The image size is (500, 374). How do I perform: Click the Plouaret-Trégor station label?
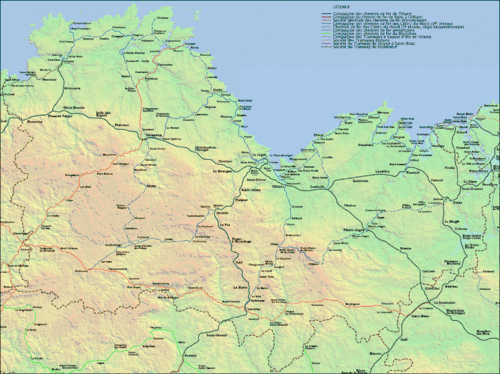click(x=60, y=116)
